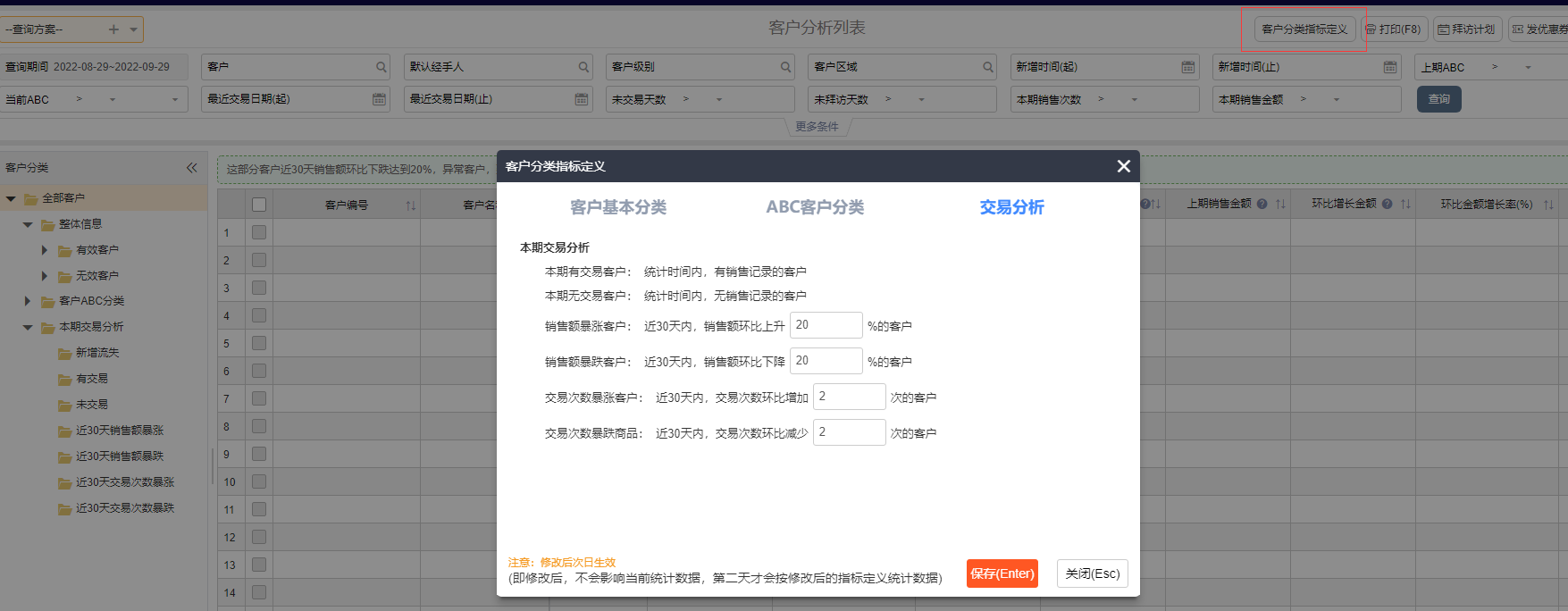Collapse the 本期交易分析 tree node
Viewport: 1568px width, 611px height.
click(28, 327)
